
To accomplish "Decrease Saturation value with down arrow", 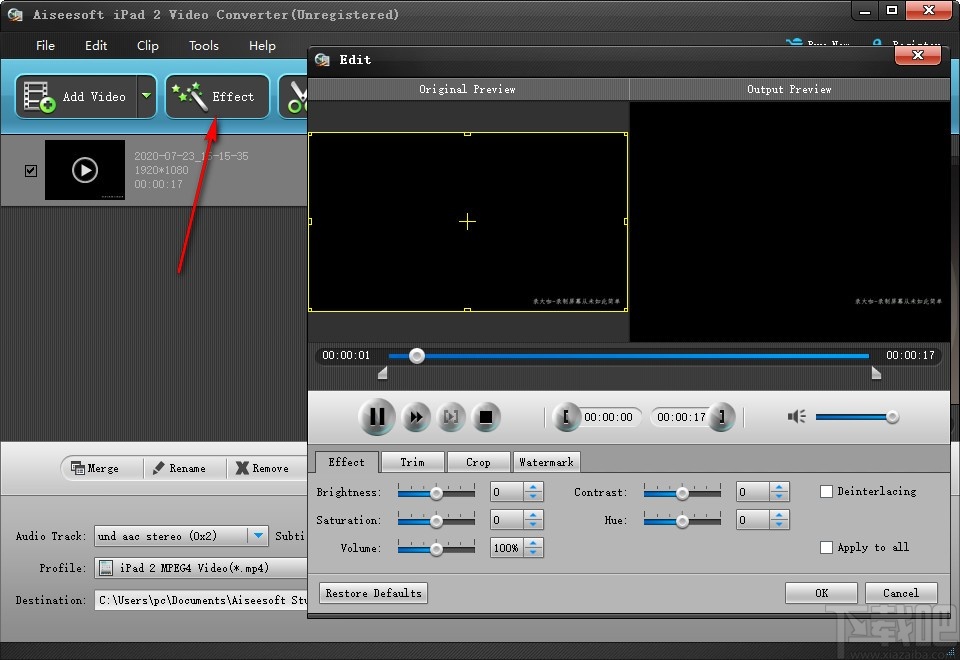I will pos(533,525).
